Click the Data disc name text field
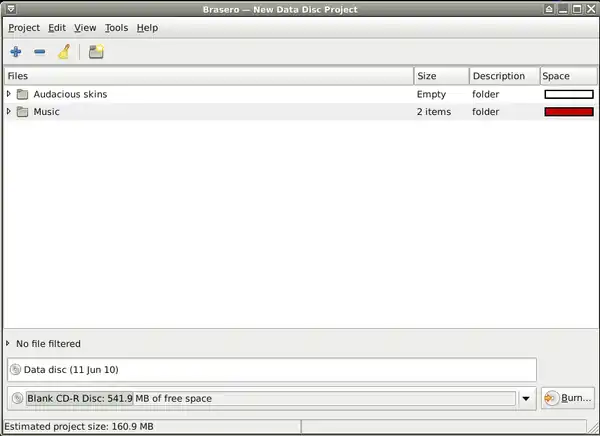This screenshot has height=436, width=600. tap(280, 370)
